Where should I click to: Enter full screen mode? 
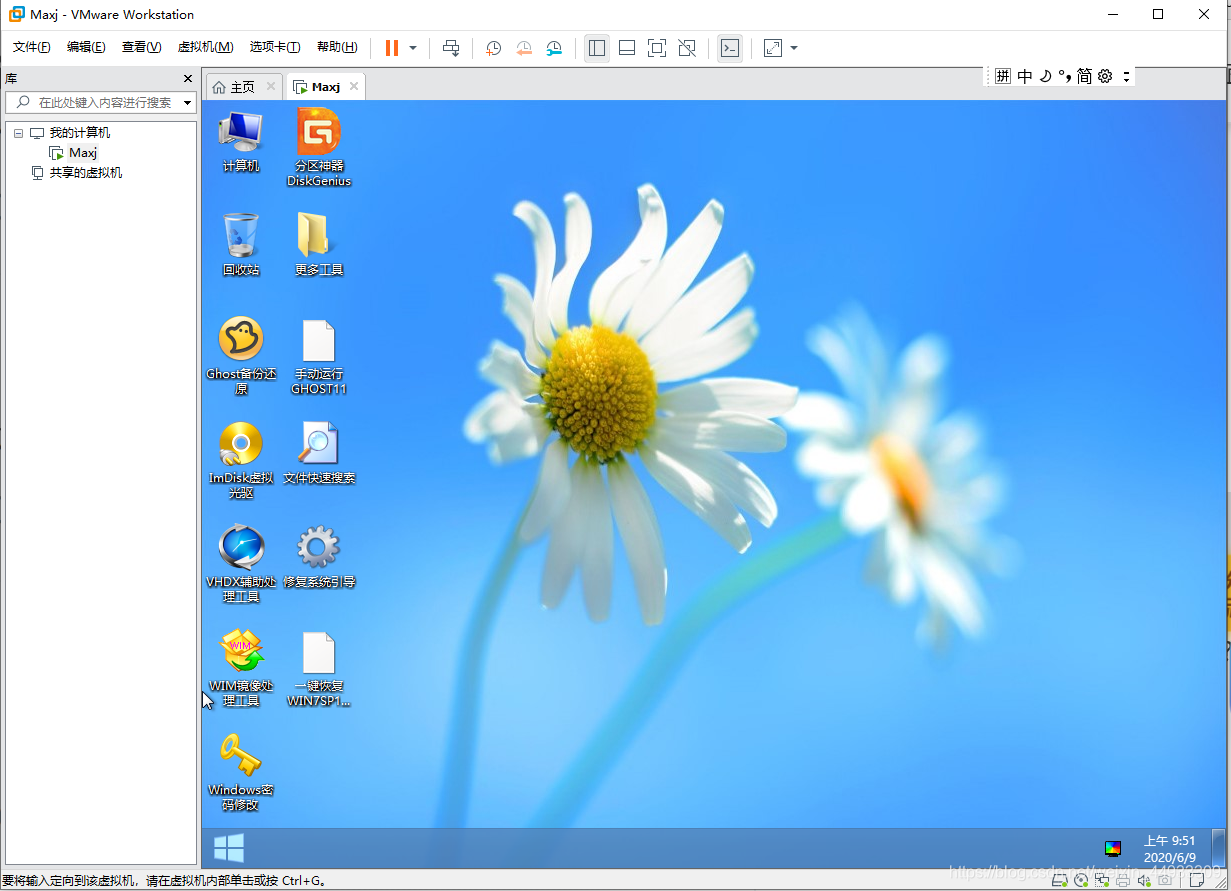coord(657,48)
